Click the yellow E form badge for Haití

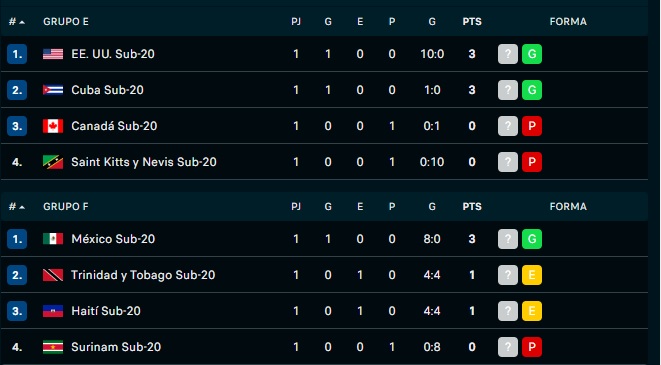(x=532, y=311)
